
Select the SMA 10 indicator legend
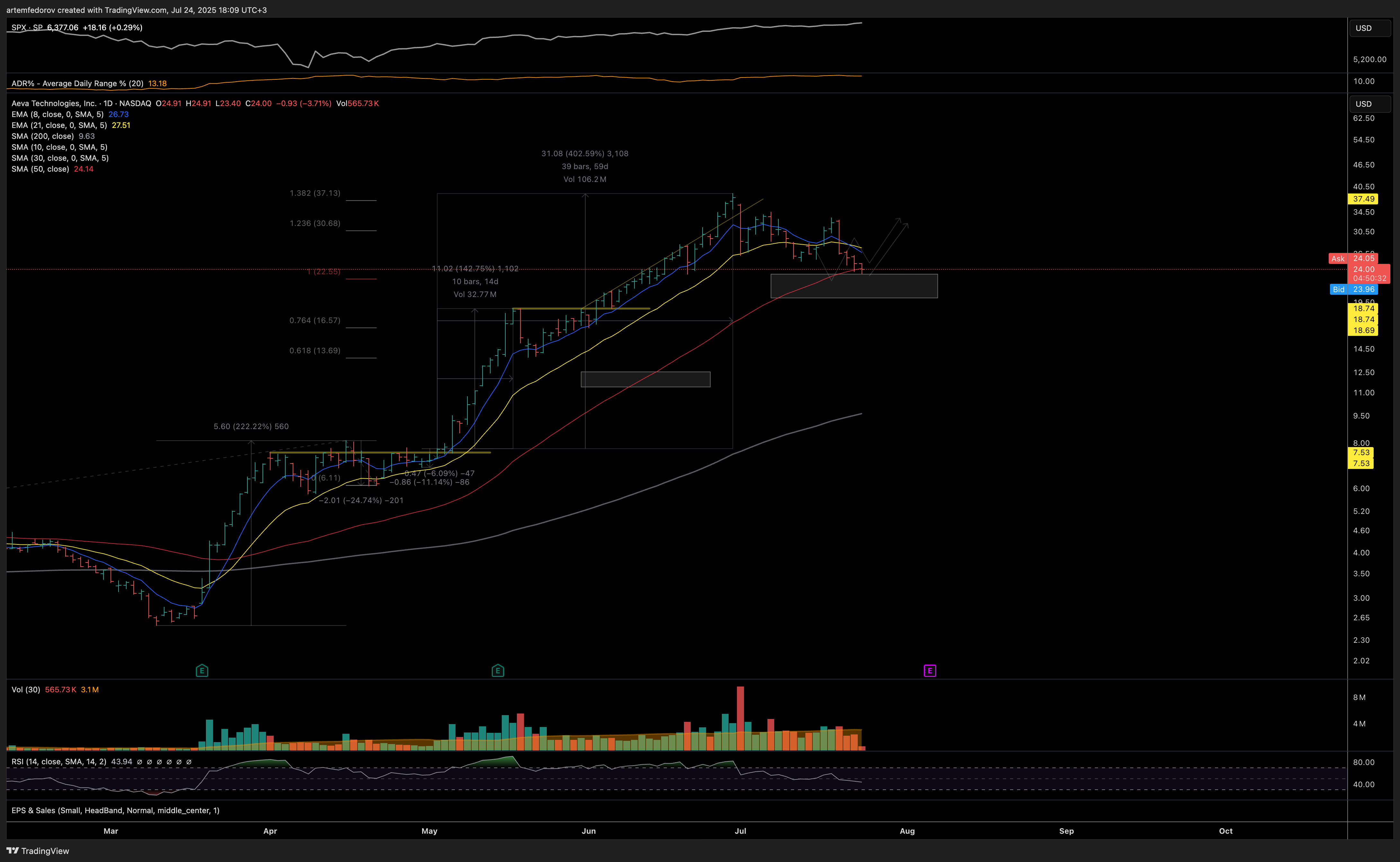click(59, 147)
